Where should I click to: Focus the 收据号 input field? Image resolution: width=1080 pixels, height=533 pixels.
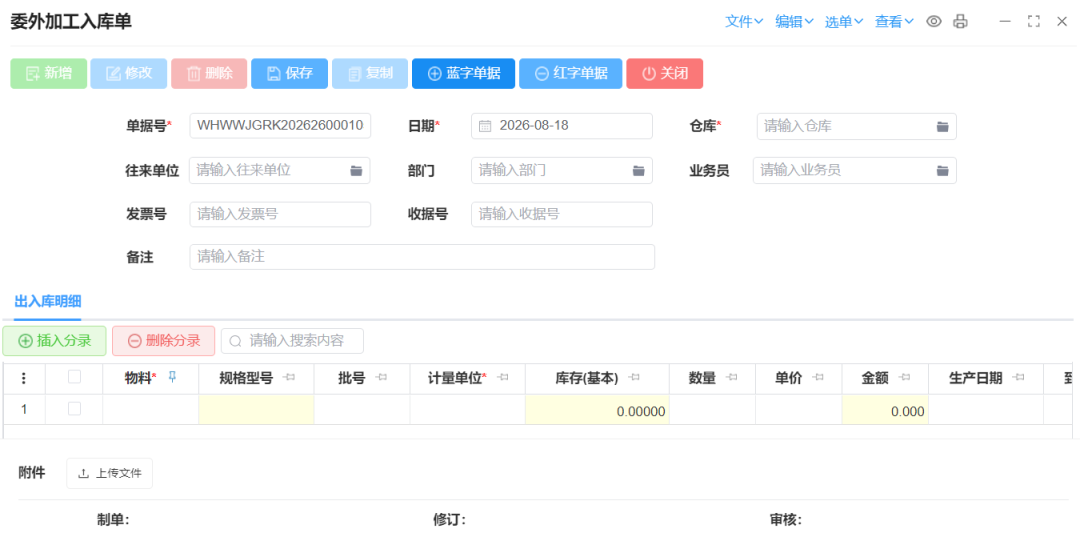pos(562,214)
